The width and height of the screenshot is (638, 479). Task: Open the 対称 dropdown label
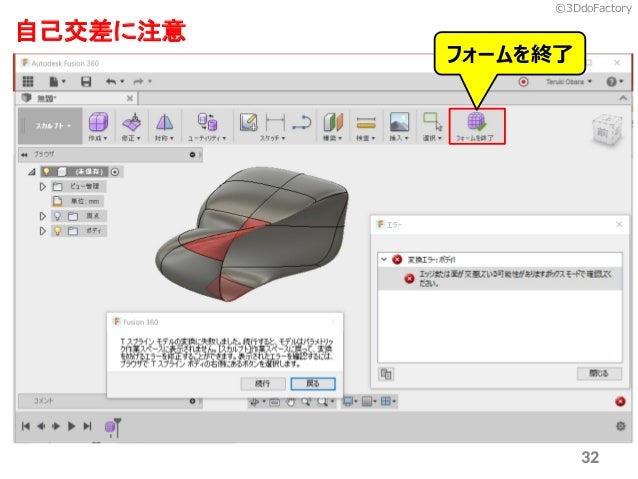[x=164, y=138]
